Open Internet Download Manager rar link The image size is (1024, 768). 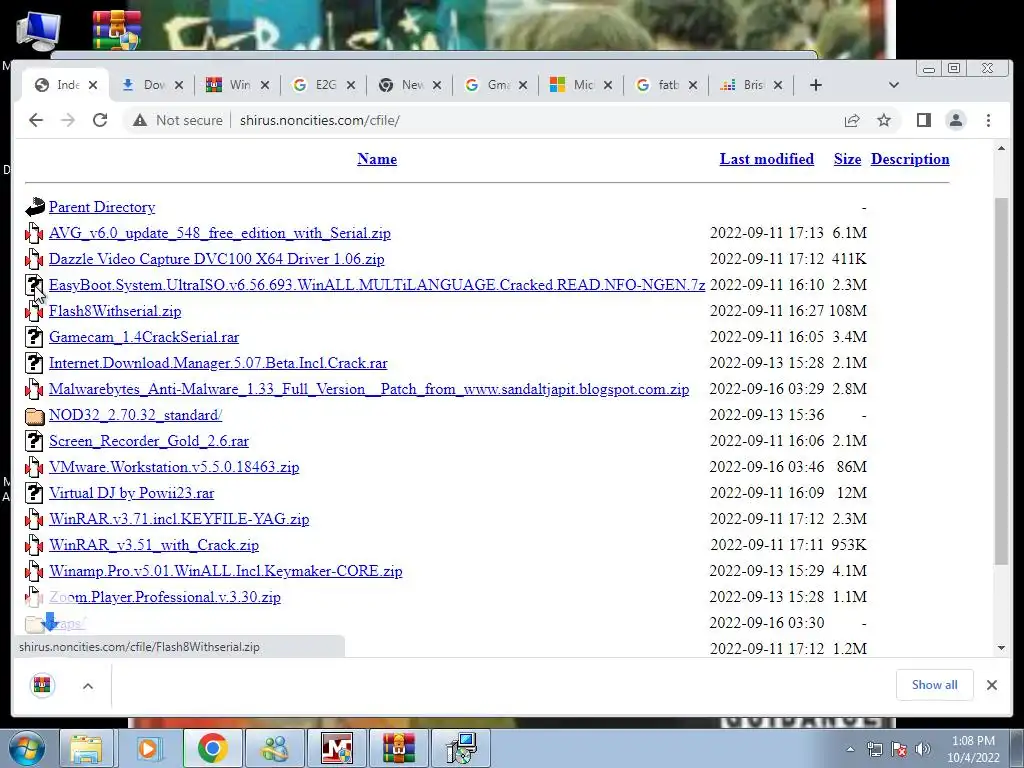(x=218, y=363)
